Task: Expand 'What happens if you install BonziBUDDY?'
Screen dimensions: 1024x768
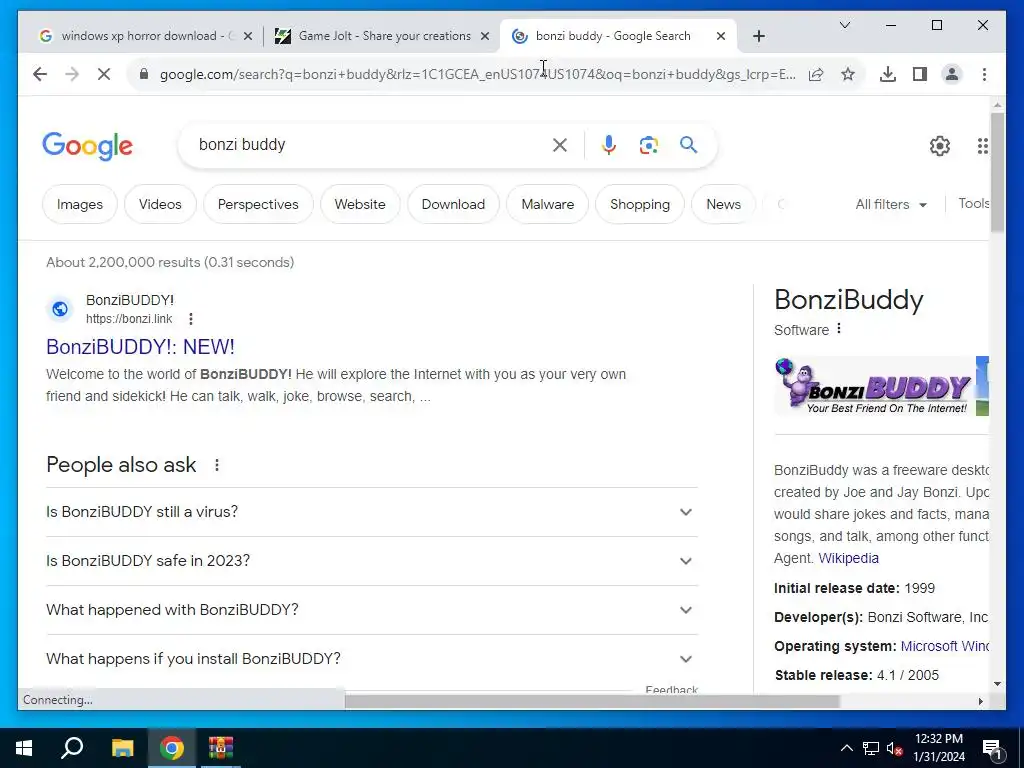Action: [372, 659]
